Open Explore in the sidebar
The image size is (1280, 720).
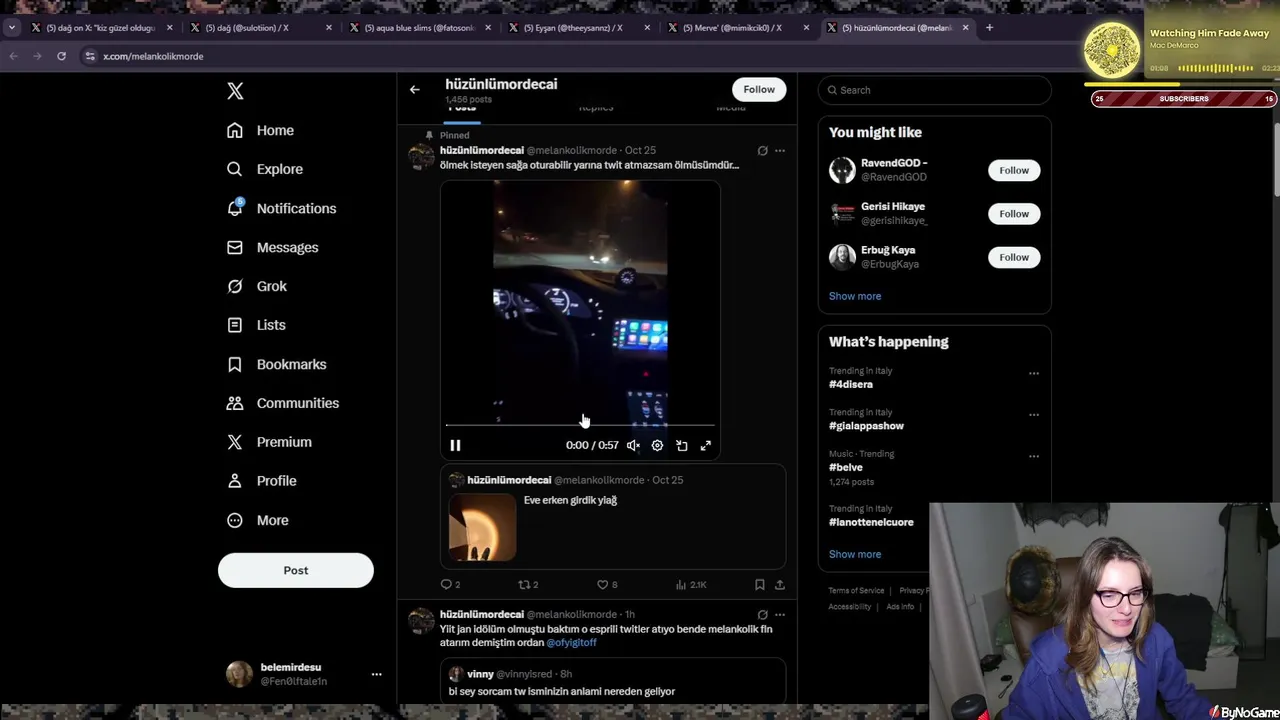point(265,169)
